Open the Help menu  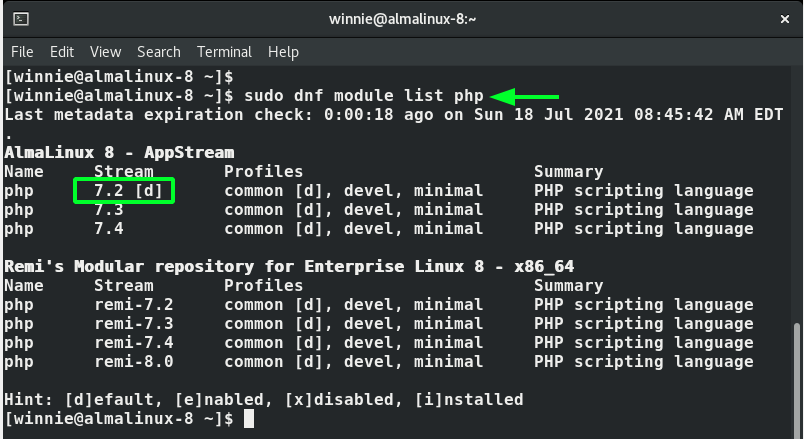click(283, 52)
